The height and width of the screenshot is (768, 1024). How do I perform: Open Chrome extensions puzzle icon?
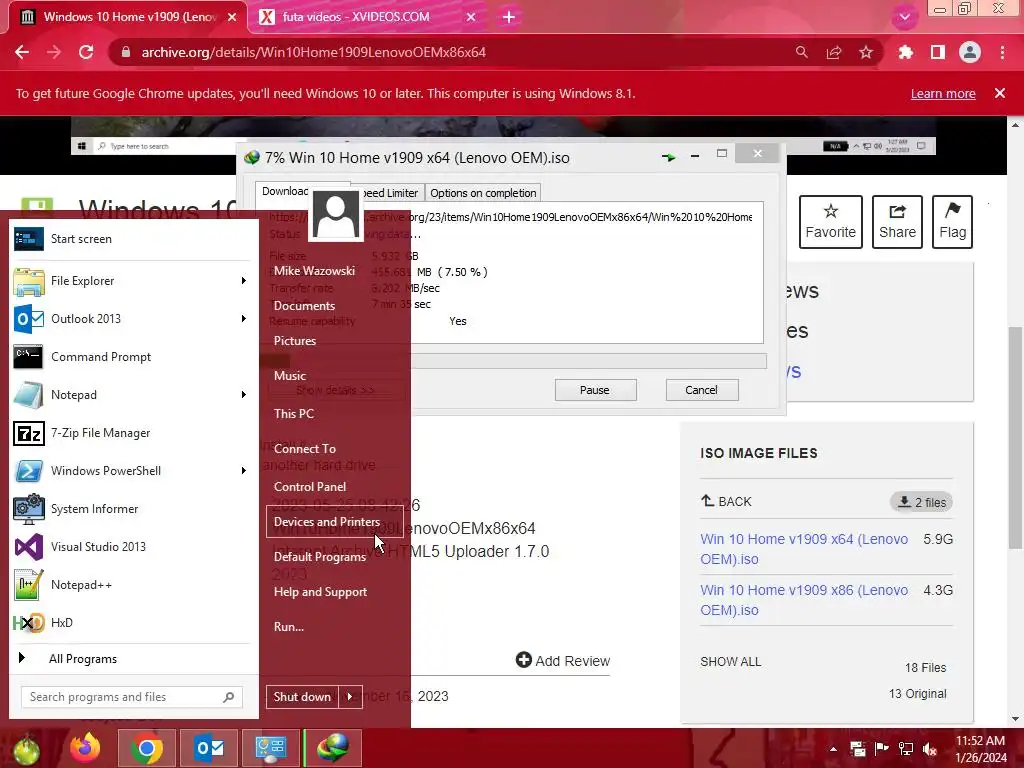point(905,52)
